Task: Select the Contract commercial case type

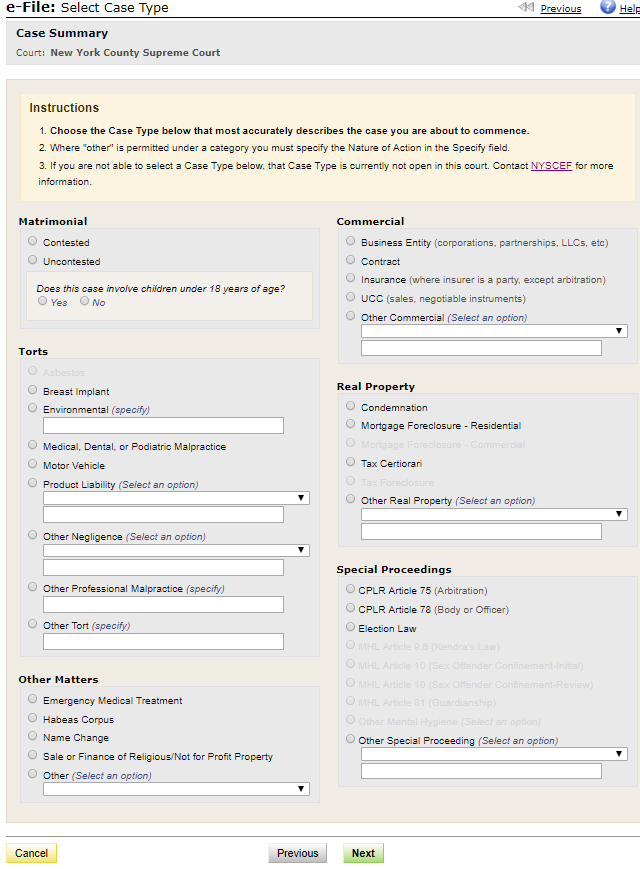Action: 350,261
